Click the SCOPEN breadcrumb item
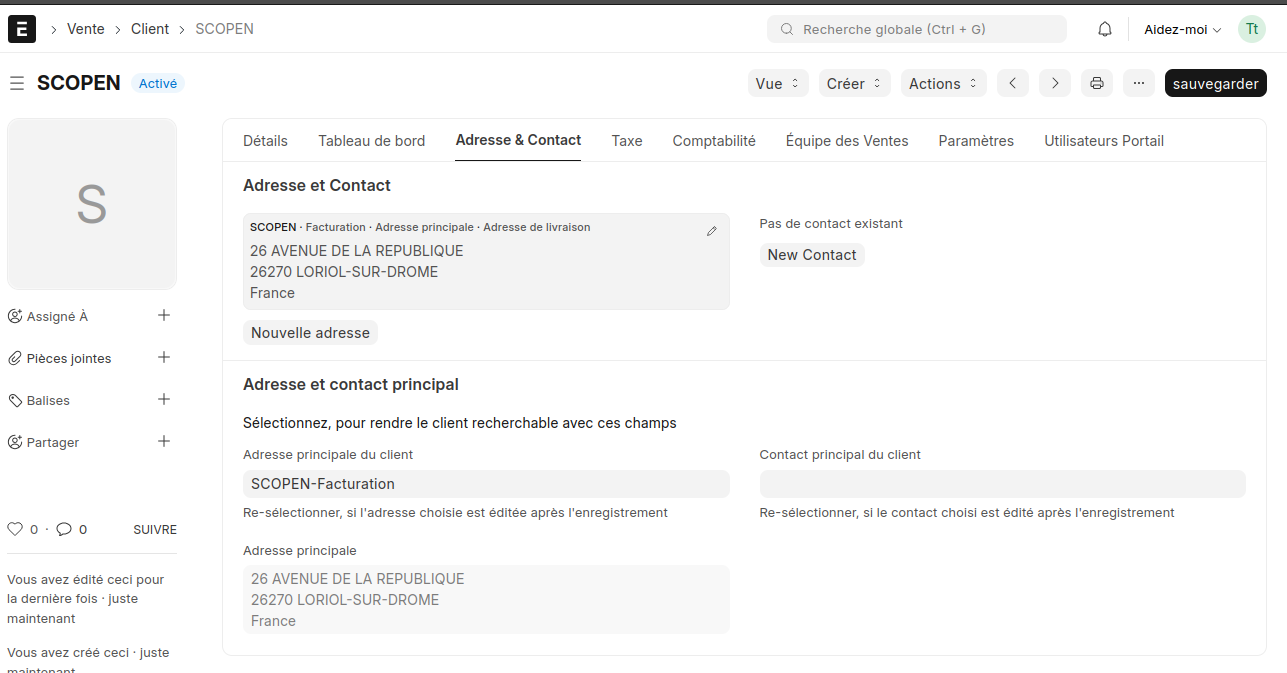Screen dimensions: 1287x673 [224, 29]
